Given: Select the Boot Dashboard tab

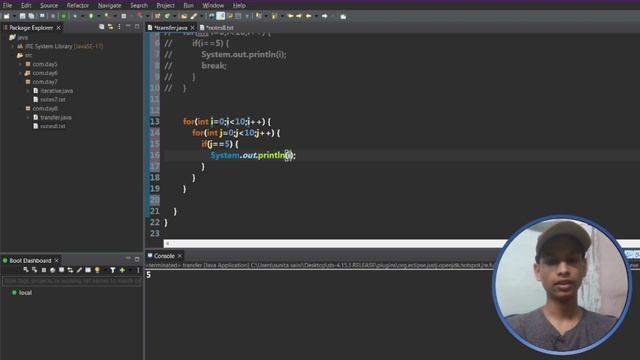Looking at the screenshot, I should point(30,260).
